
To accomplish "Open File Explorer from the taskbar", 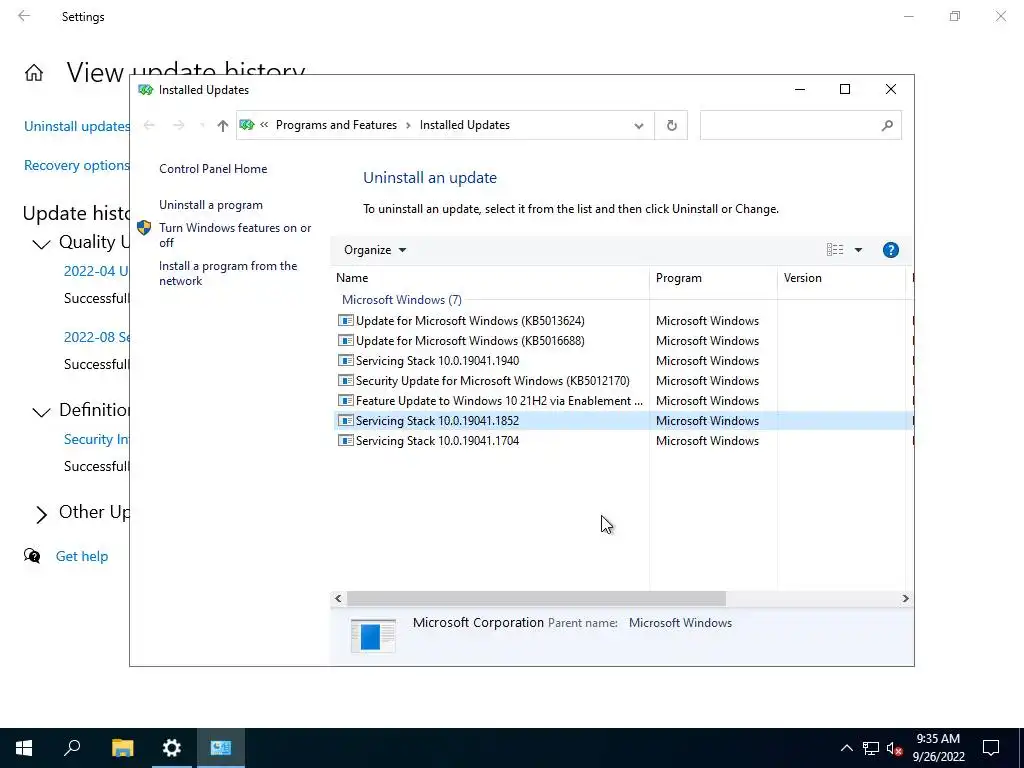I will click(122, 748).
